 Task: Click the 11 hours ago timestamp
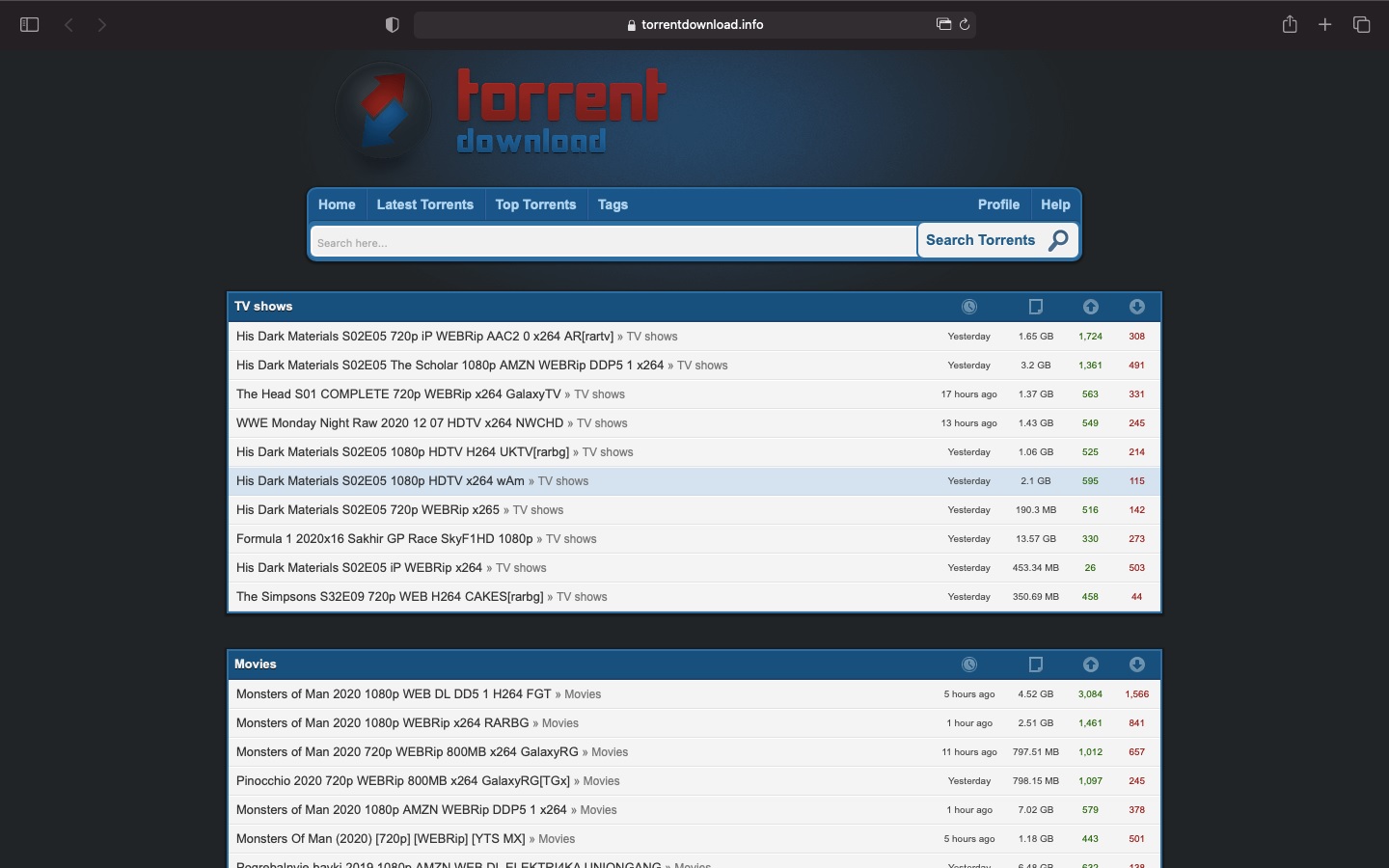click(969, 752)
